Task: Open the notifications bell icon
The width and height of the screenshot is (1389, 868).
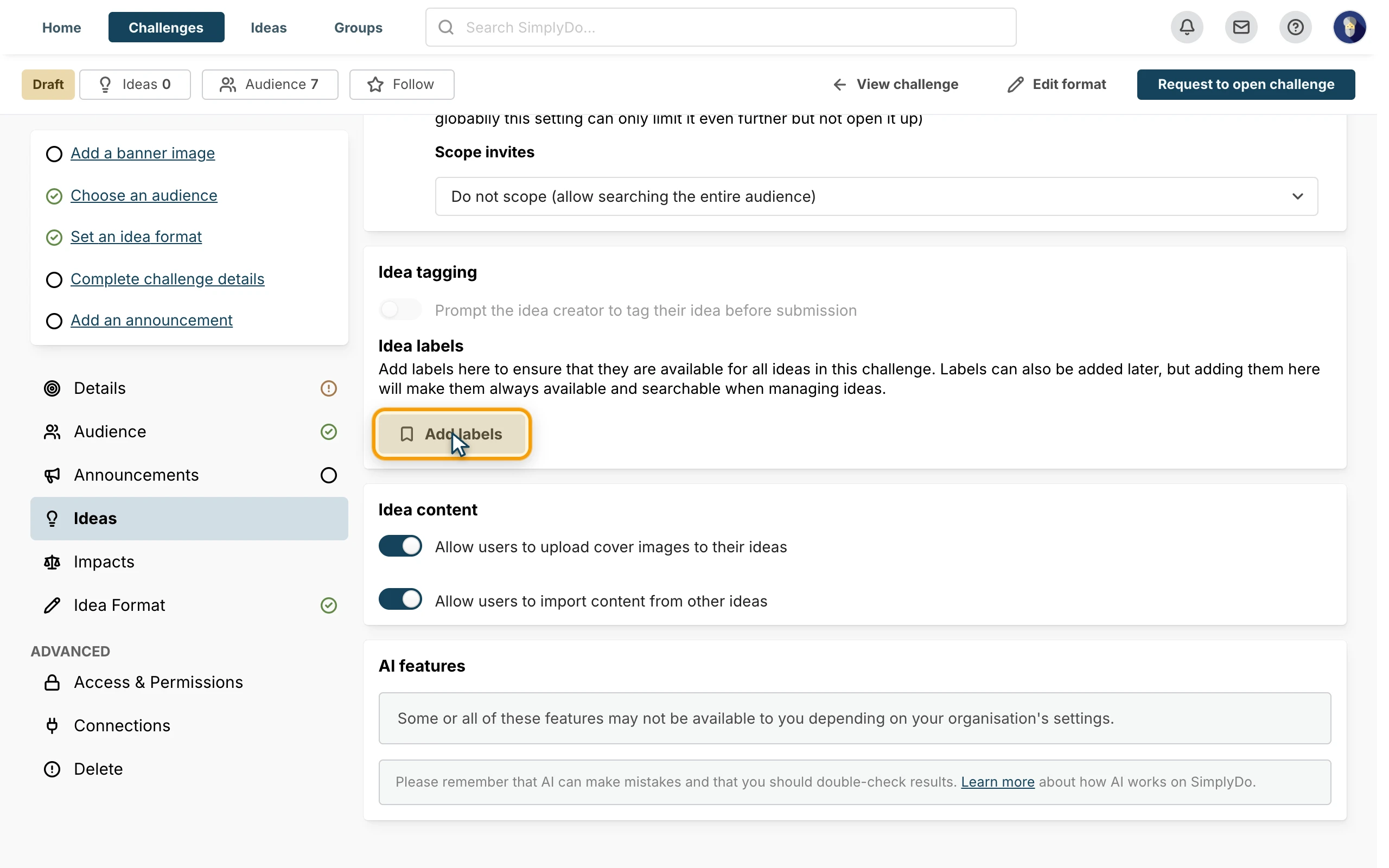Action: pyautogui.click(x=1187, y=27)
